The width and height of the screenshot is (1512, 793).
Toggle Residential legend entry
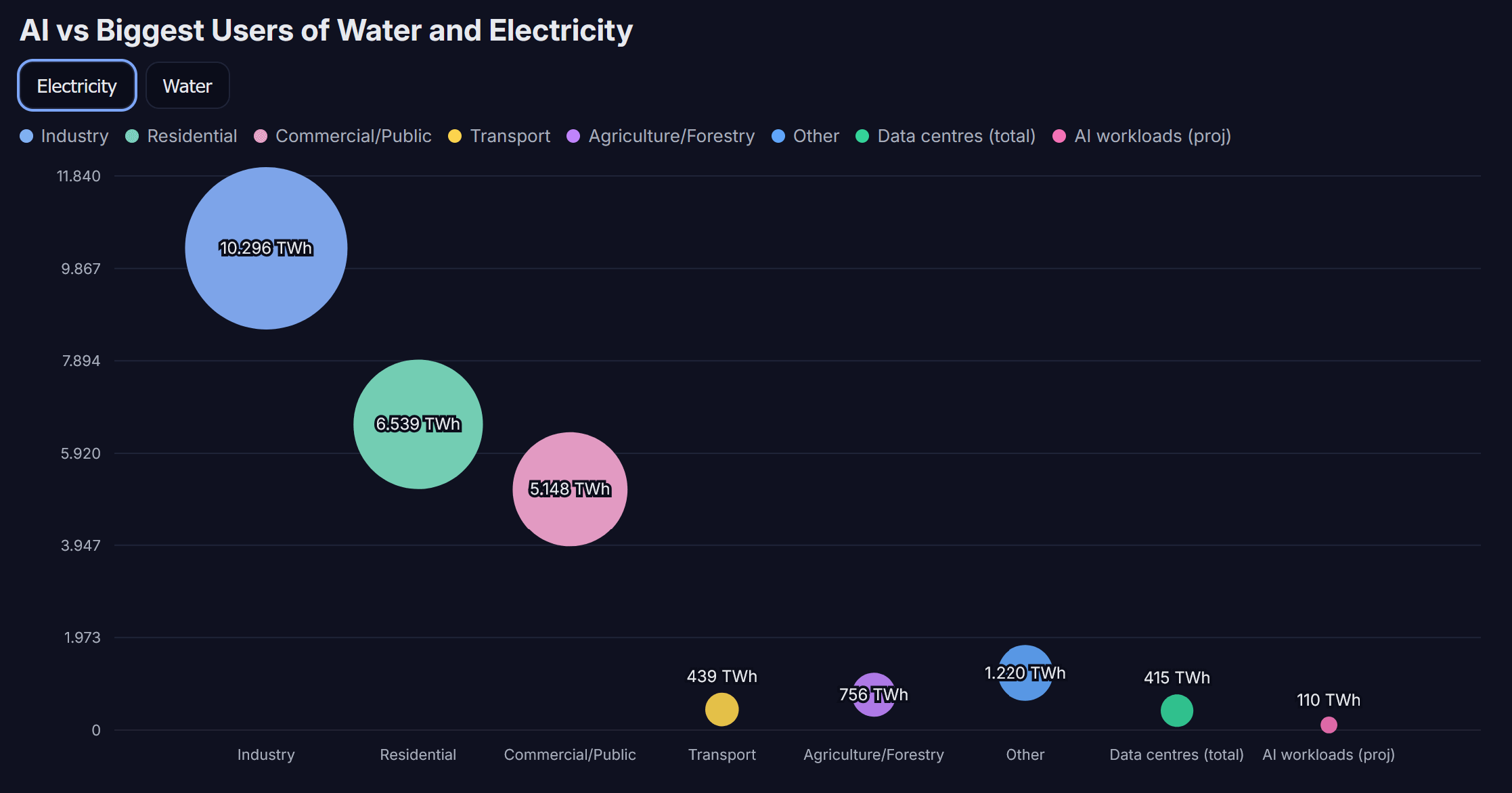click(181, 136)
